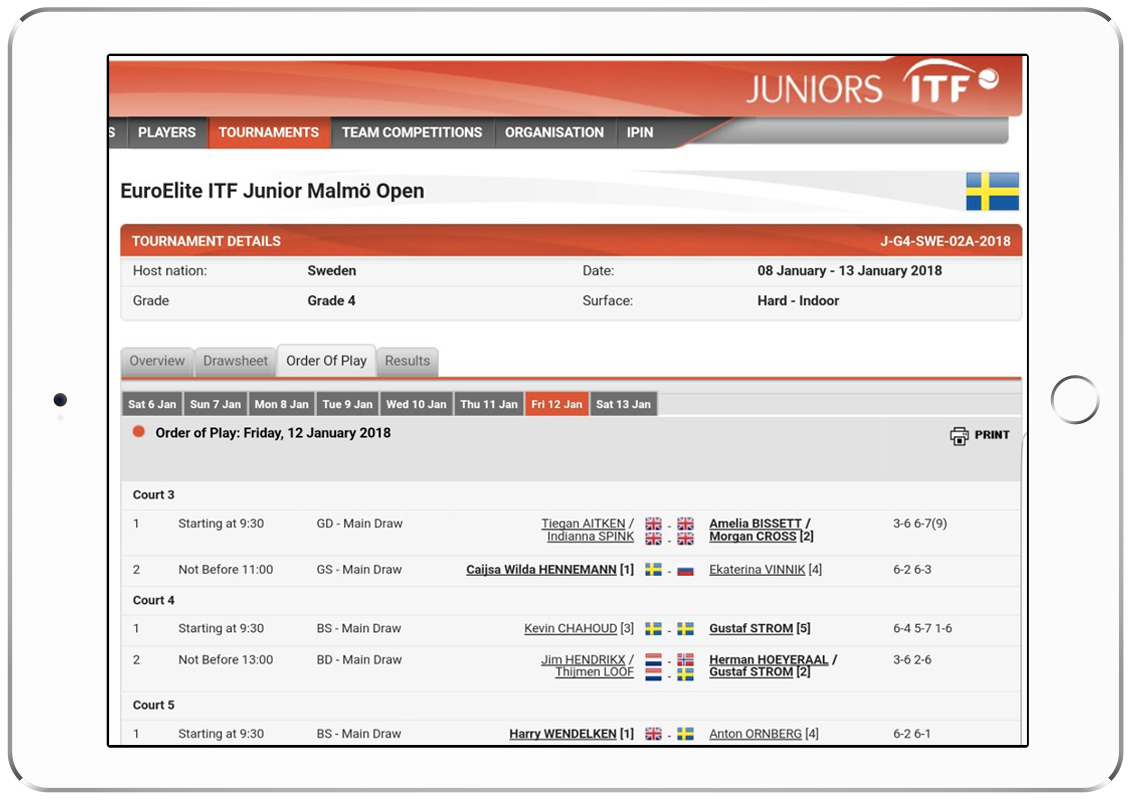This screenshot has width=1136, height=804.
Task: Open the TEAM COMPETITIONS section
Action: 410,132
